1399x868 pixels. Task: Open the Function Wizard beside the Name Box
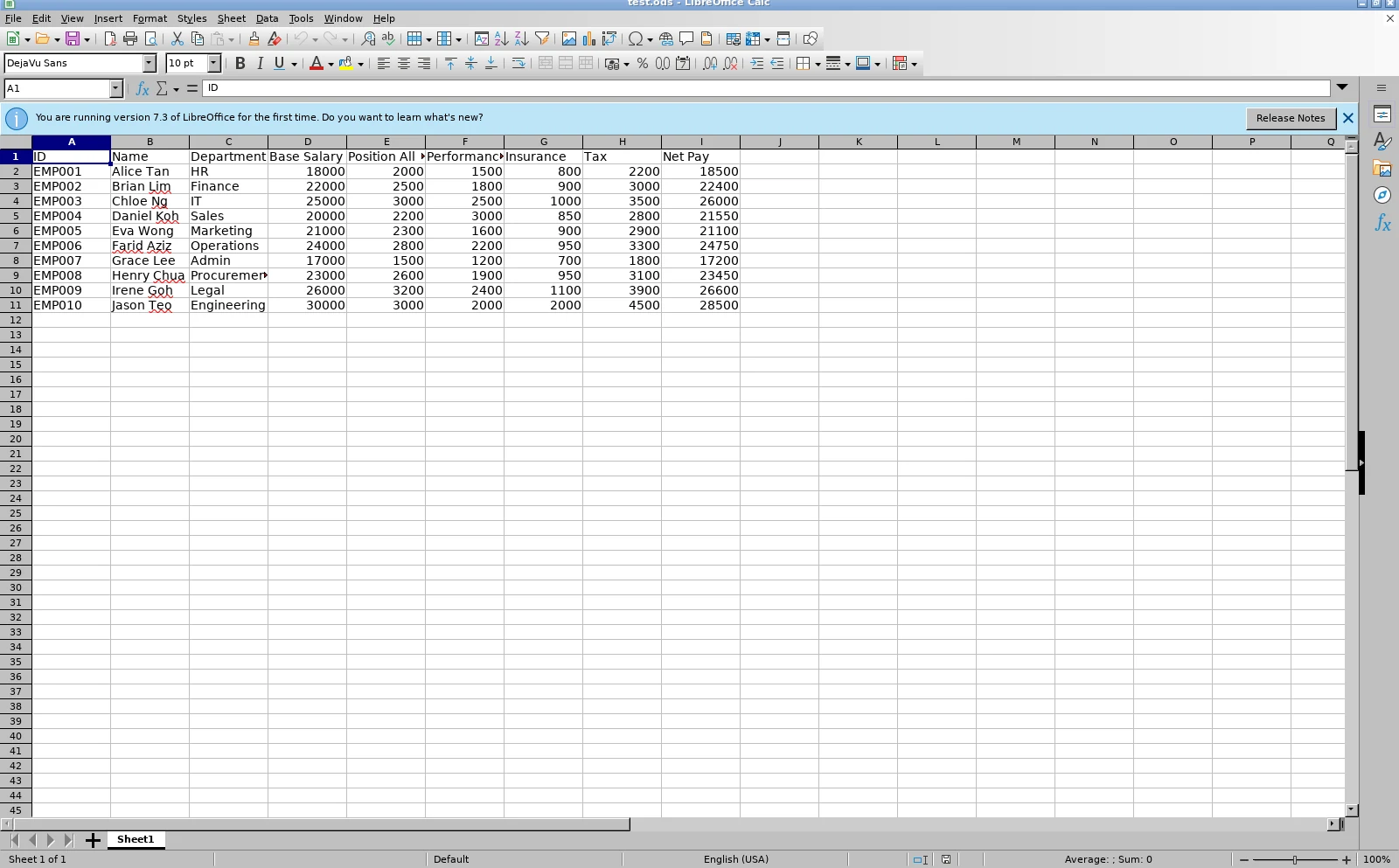[143, 88]
